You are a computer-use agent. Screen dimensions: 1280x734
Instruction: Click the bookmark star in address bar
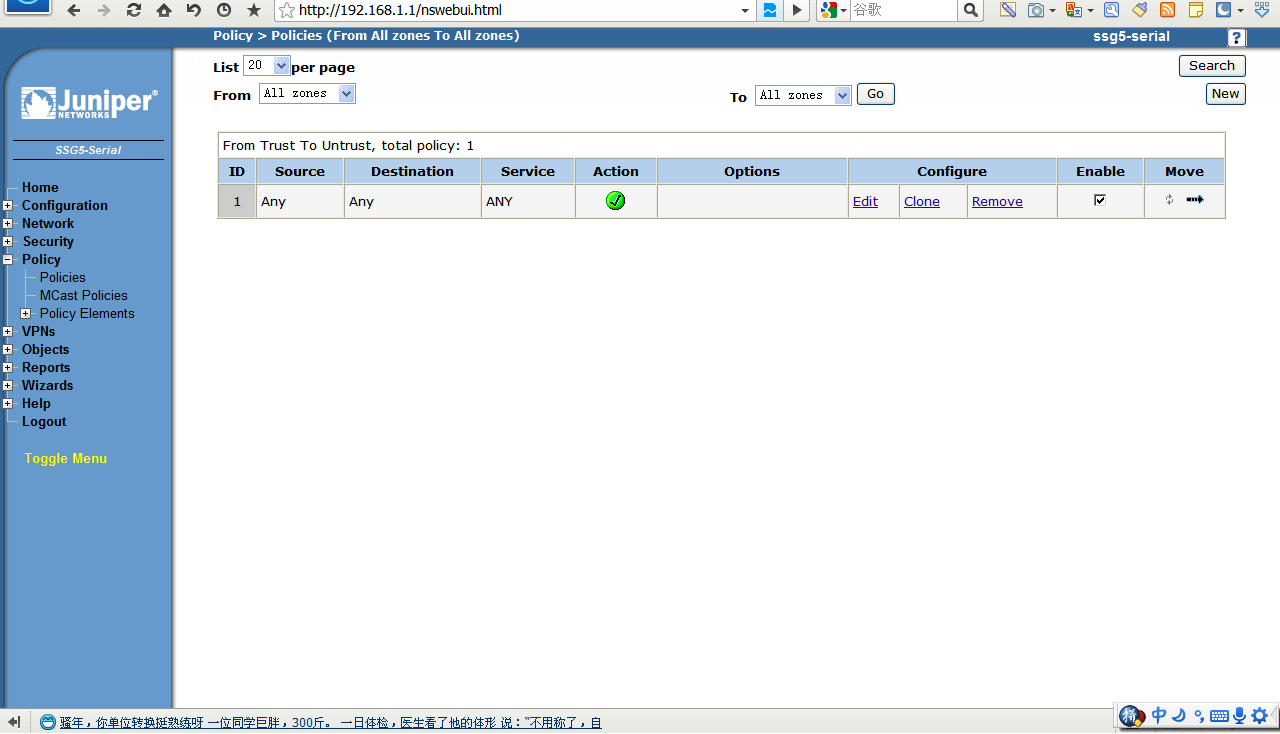287,11
